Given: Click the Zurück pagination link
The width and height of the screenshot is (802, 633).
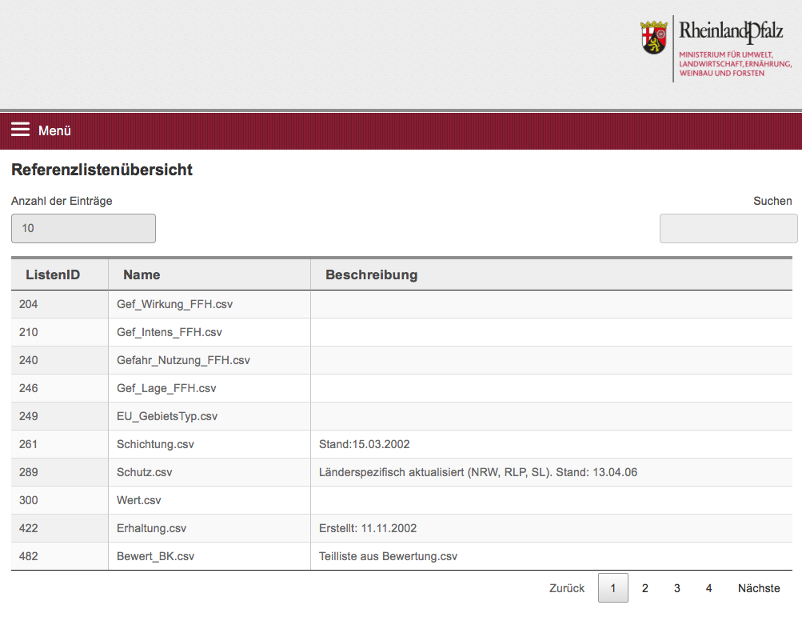Looking at the screenshot, I should coord(567,588).
